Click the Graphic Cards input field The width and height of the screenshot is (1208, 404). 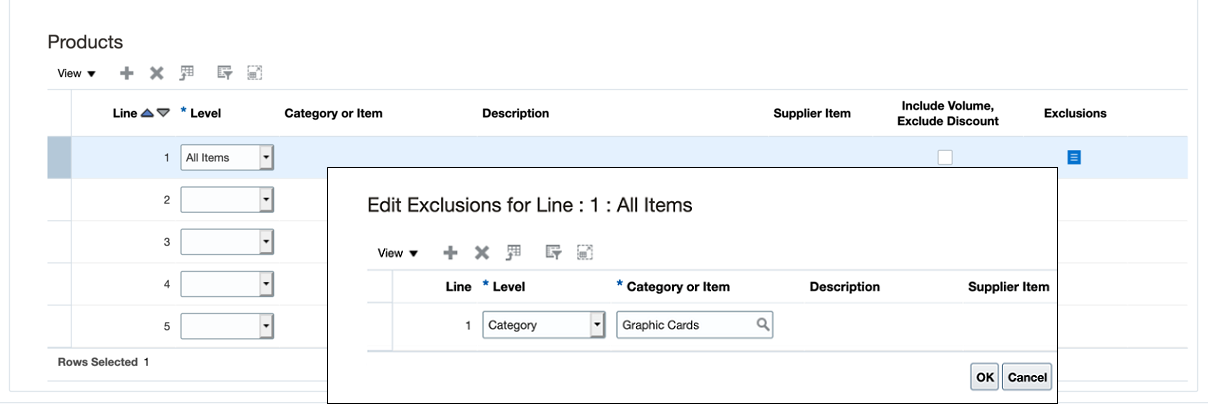[695, 325]
